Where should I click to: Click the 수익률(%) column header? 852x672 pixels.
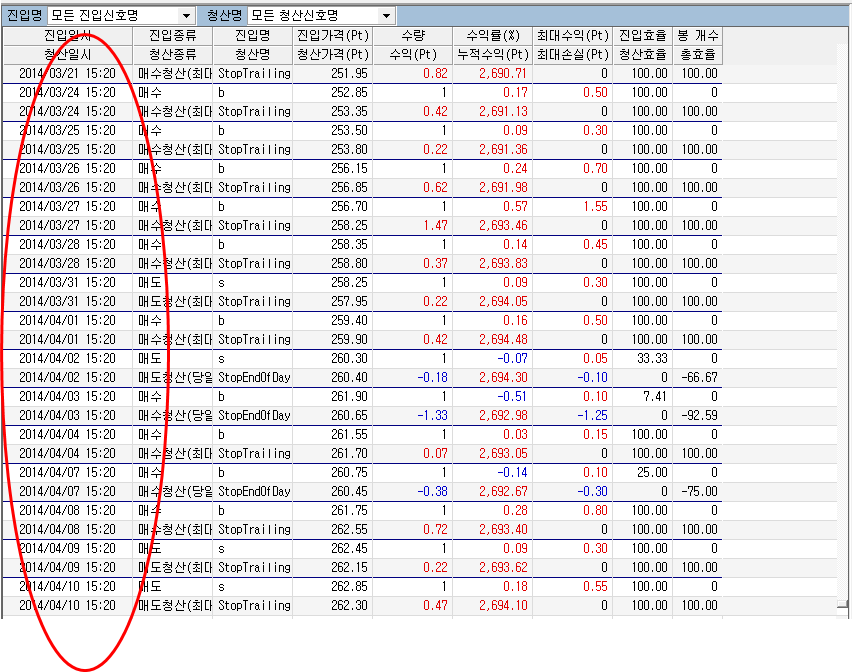[x=491, y=36]
